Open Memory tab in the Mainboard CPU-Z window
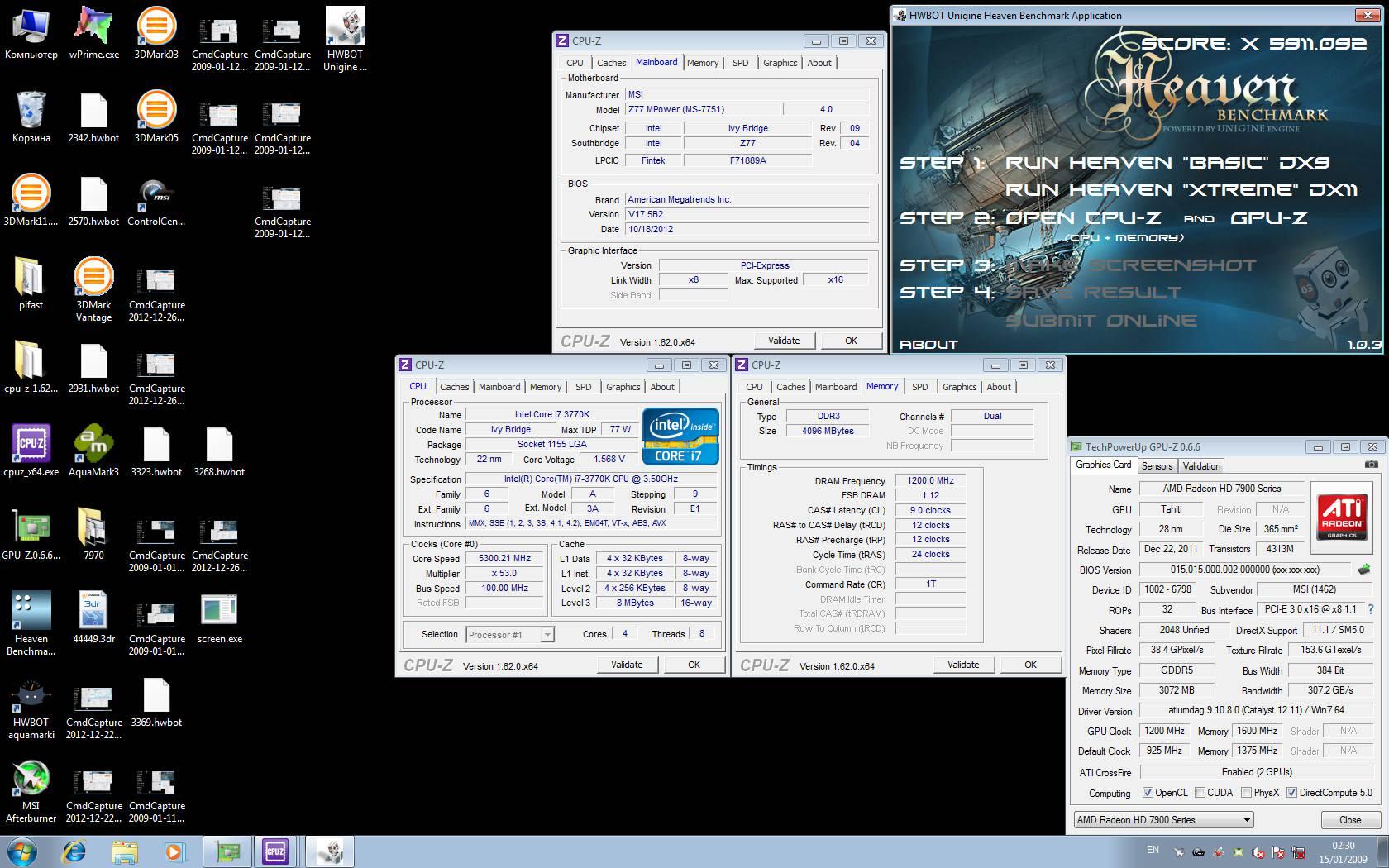This screenshot has width=1389, height=868. (x=703, y=63)
